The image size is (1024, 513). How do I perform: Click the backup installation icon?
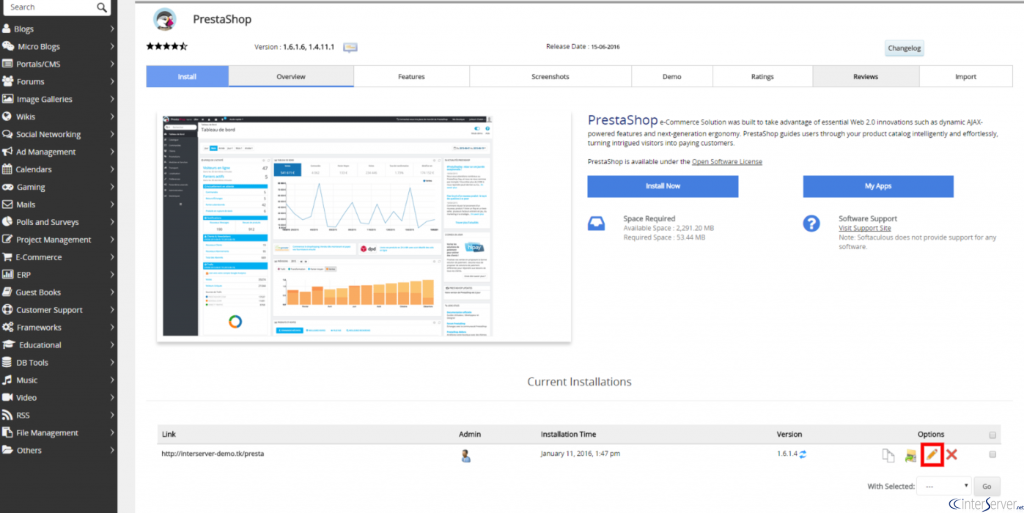click(x=910, y=456)
